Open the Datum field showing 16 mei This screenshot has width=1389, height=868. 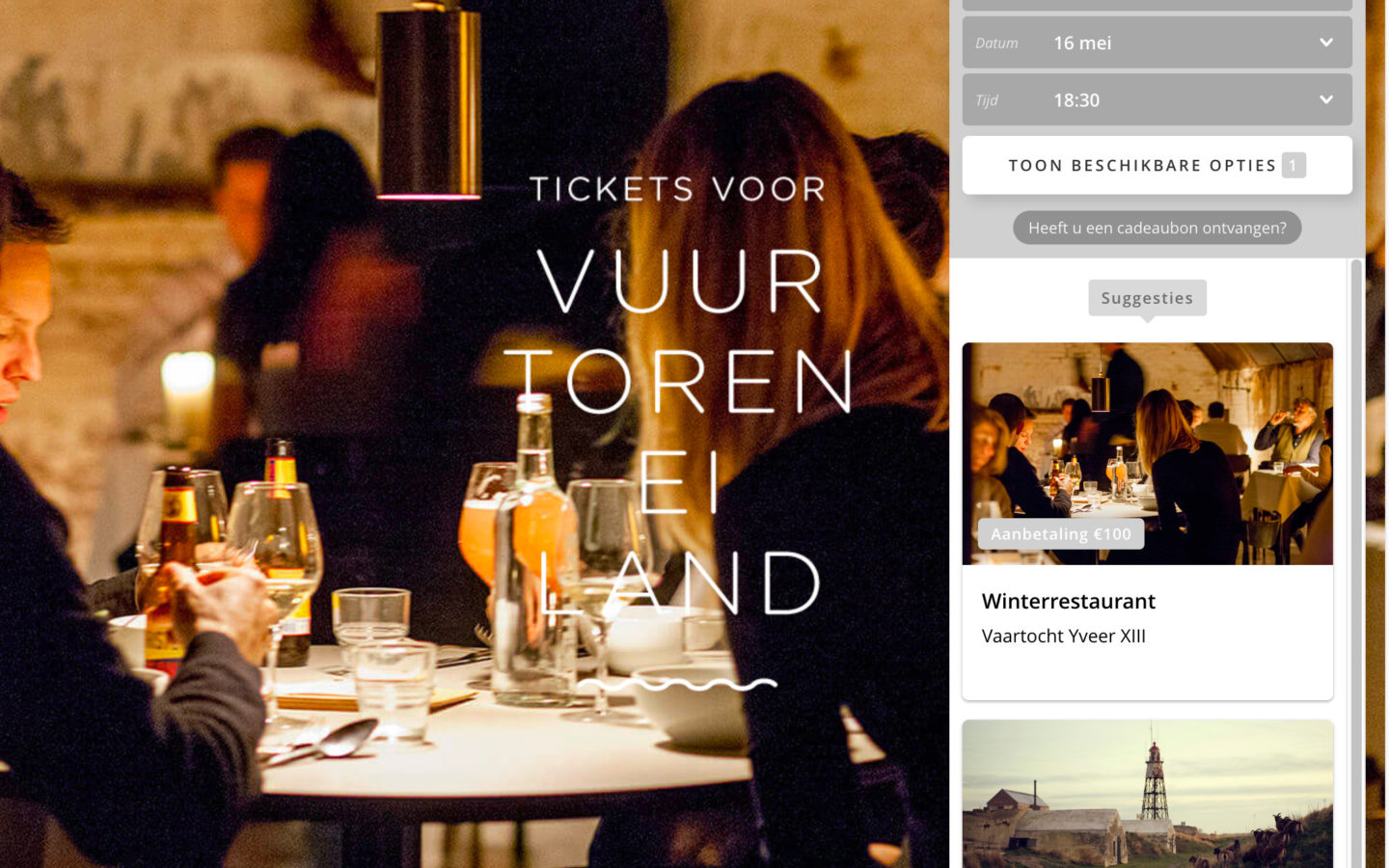click(1157, 42)
